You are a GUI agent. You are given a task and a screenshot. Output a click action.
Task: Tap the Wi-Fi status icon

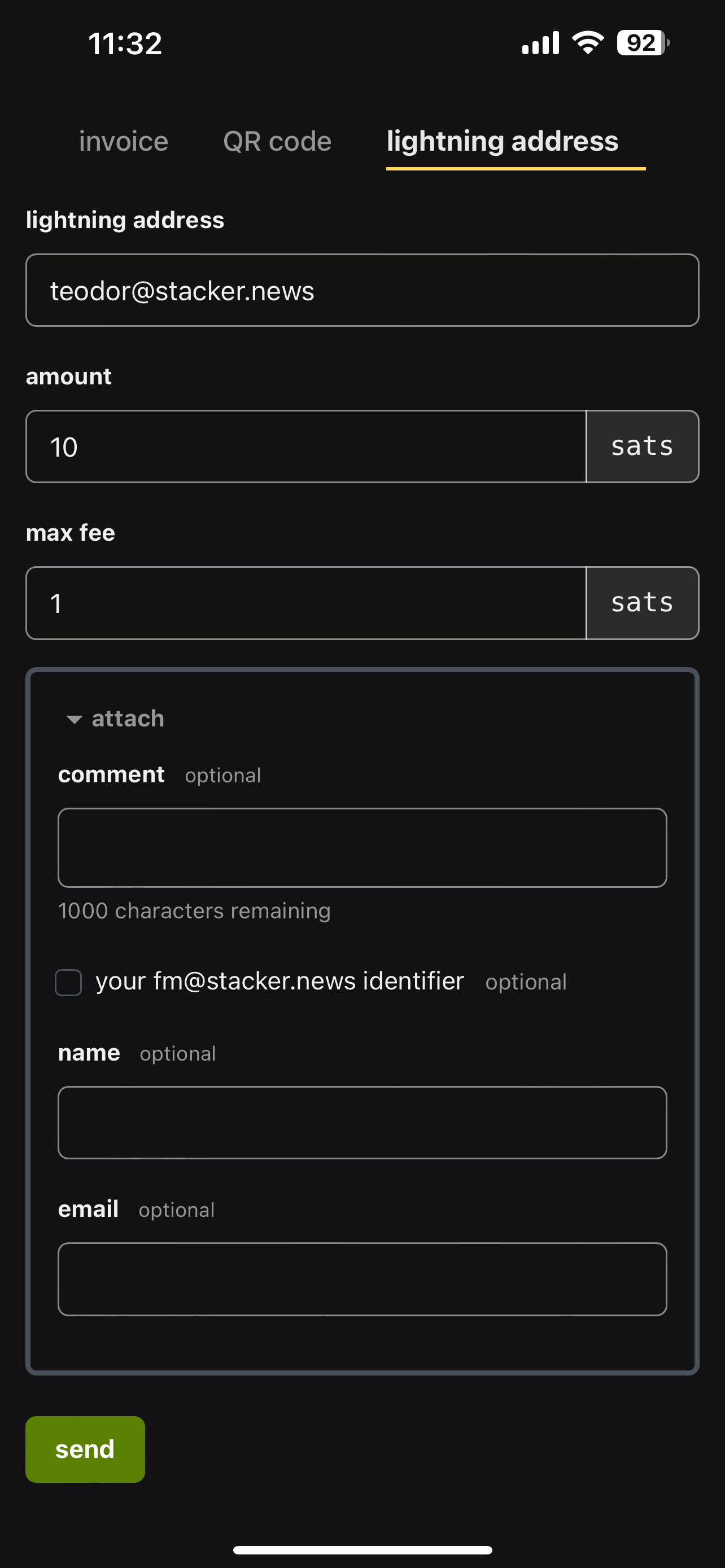point(587,43)
